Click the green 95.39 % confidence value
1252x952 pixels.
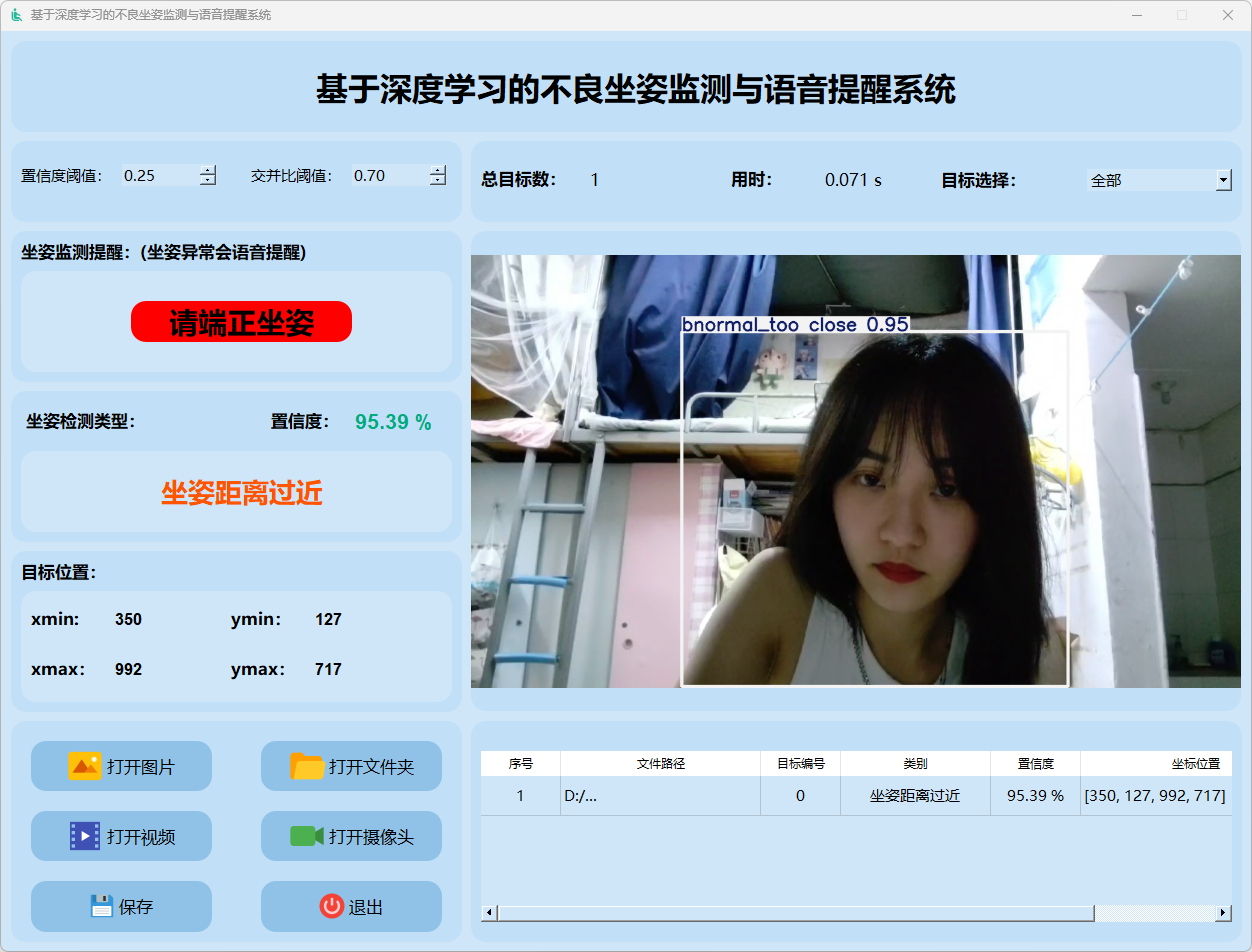[393, 422]
